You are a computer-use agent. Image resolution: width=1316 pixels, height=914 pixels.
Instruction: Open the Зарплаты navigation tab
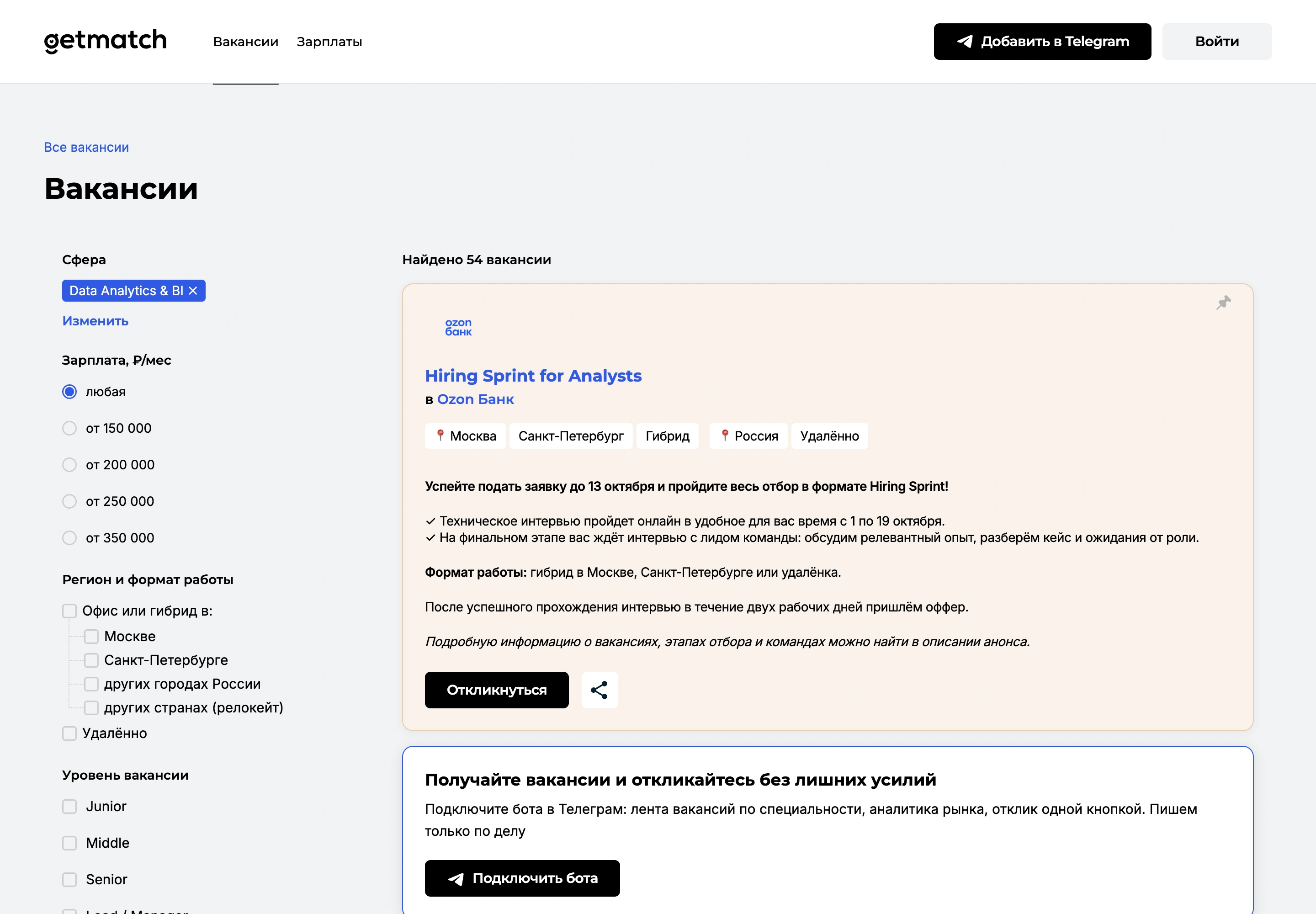pos(329,42)
